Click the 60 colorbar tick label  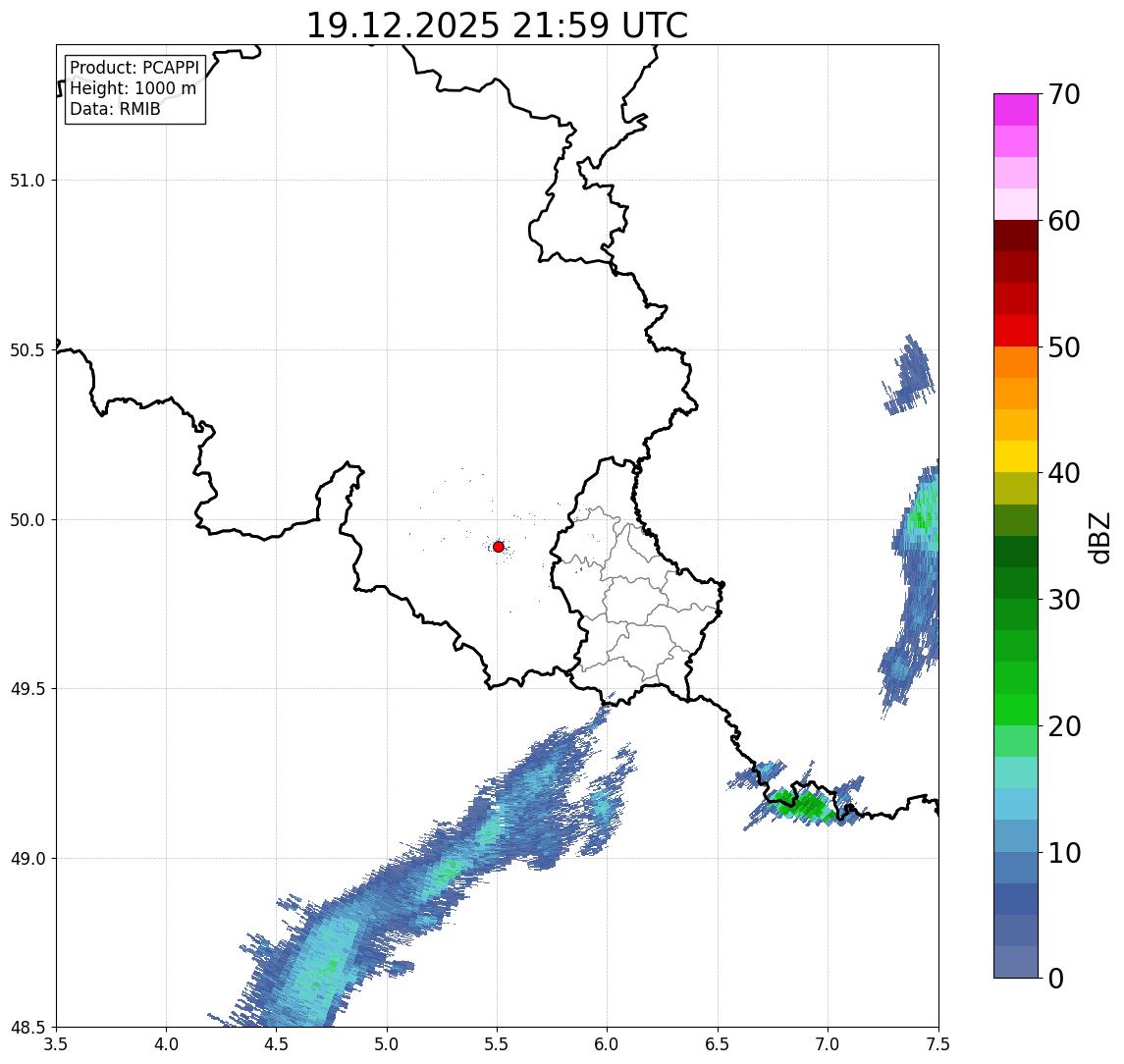[x=1064, y=222]
